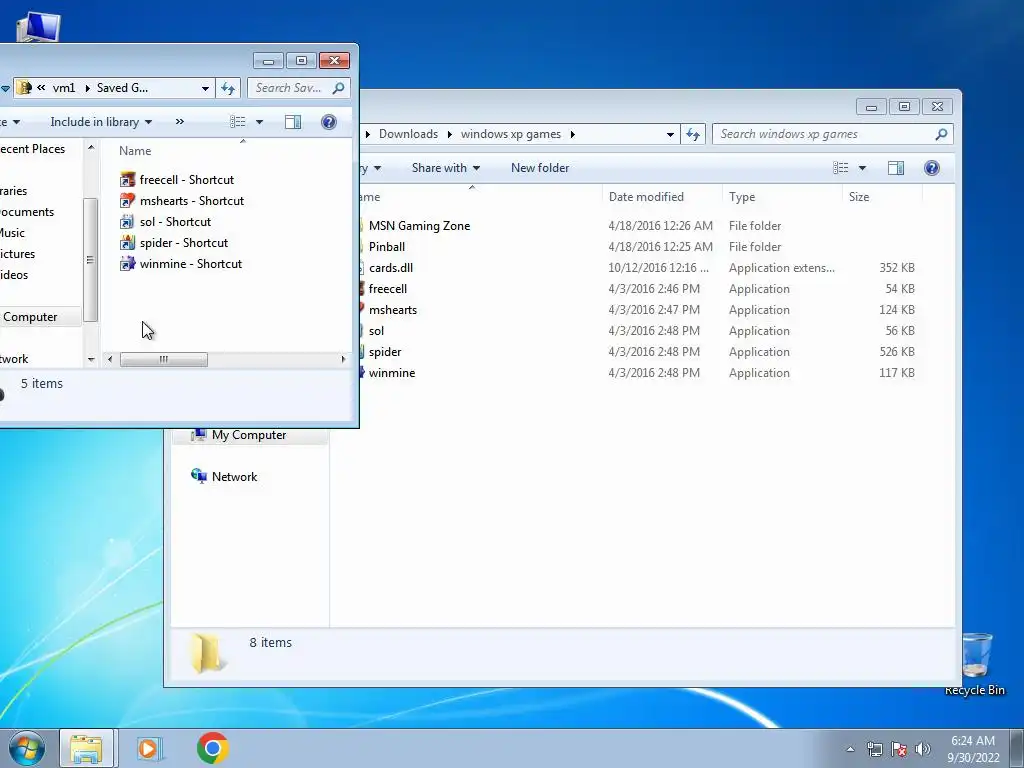
Task: Open the freecell shortcut icon in Saved Games
Action: 127,180
